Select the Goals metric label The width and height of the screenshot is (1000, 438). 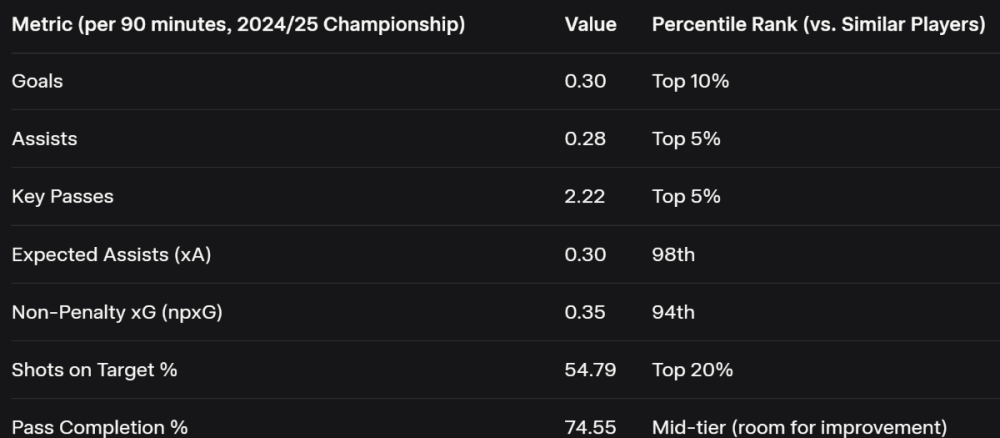37,82
